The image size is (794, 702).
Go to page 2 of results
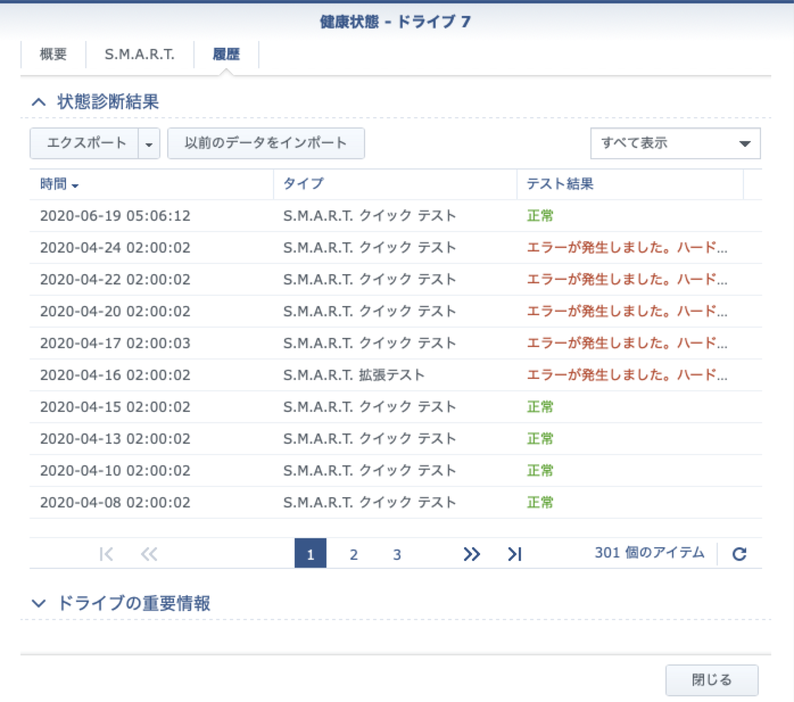[x=353, y=554]
